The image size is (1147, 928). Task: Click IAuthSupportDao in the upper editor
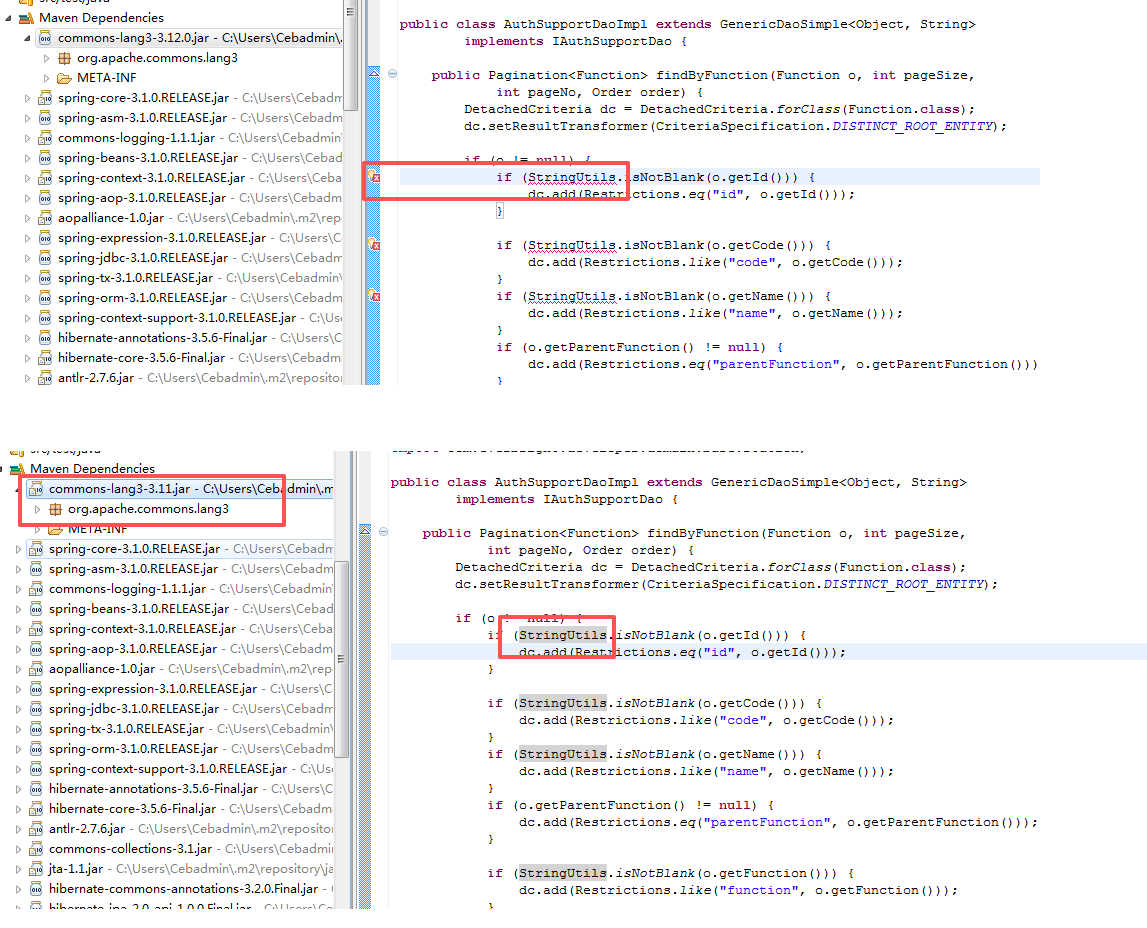pyautogui.click(x=612, y=42)
